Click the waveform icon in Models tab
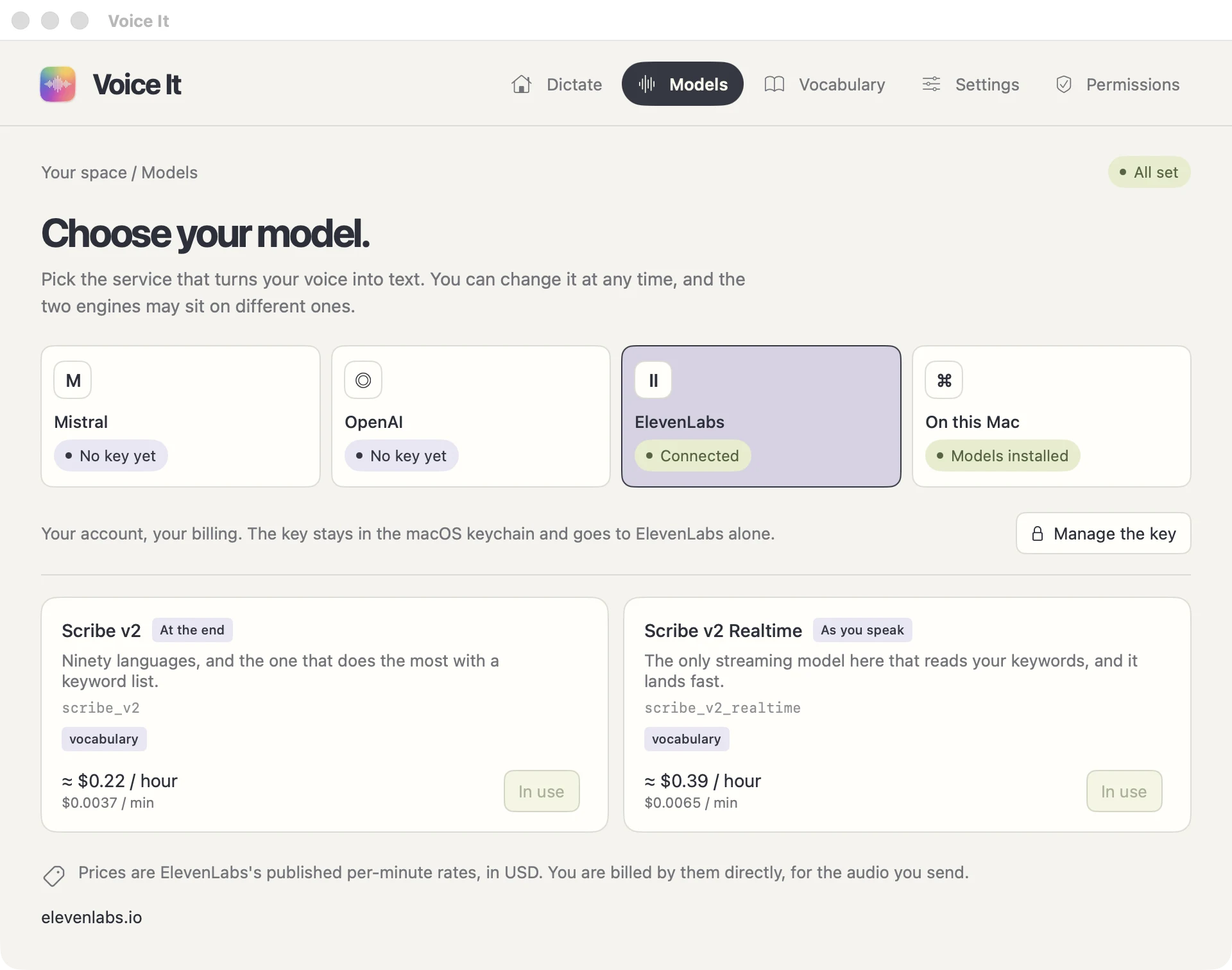 pyautogui.click(x=647, y=84)
